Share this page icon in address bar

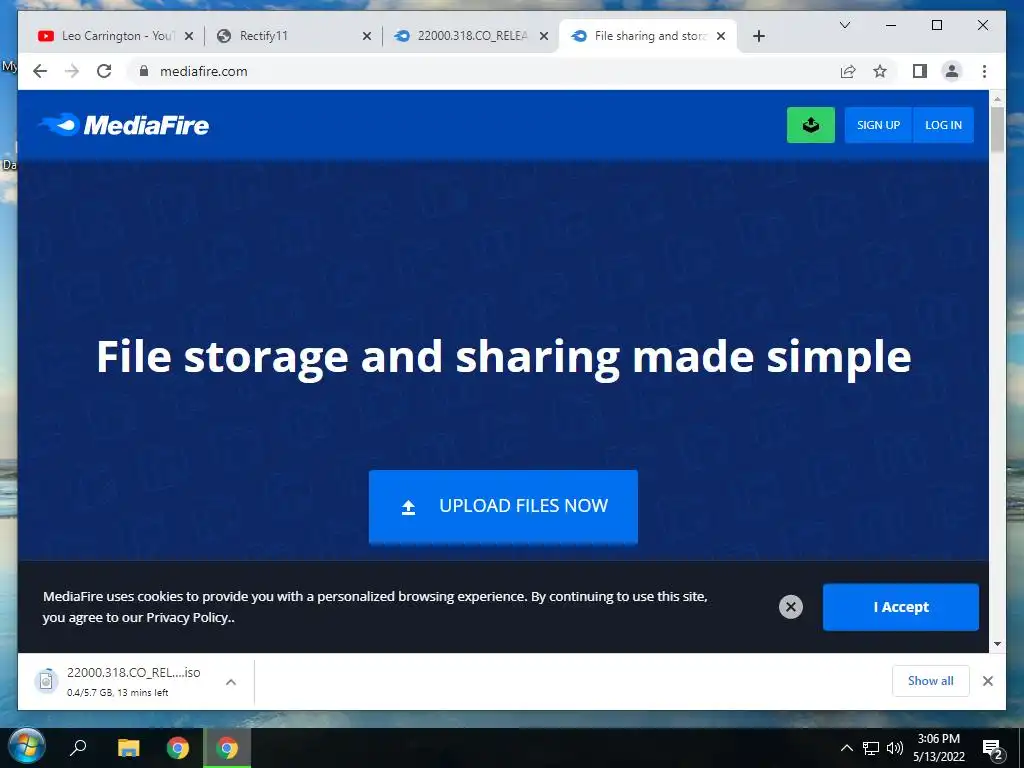848,71
